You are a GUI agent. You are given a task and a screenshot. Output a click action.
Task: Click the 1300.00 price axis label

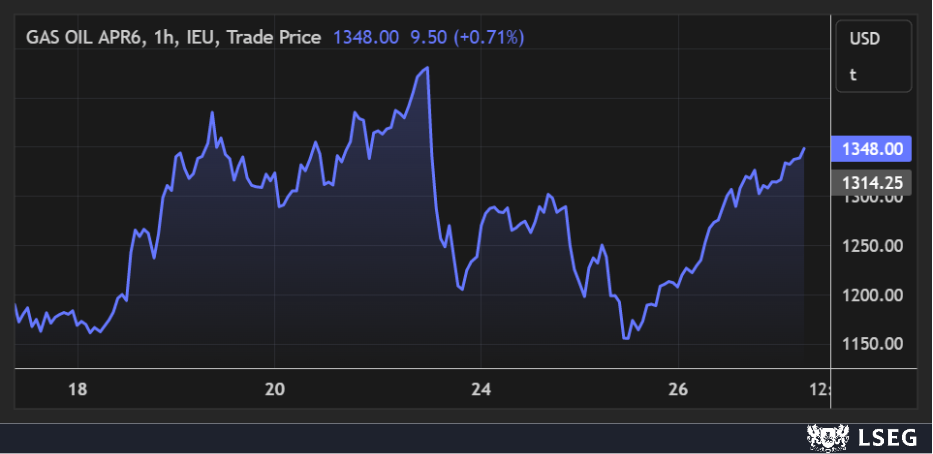click(872, 199)
